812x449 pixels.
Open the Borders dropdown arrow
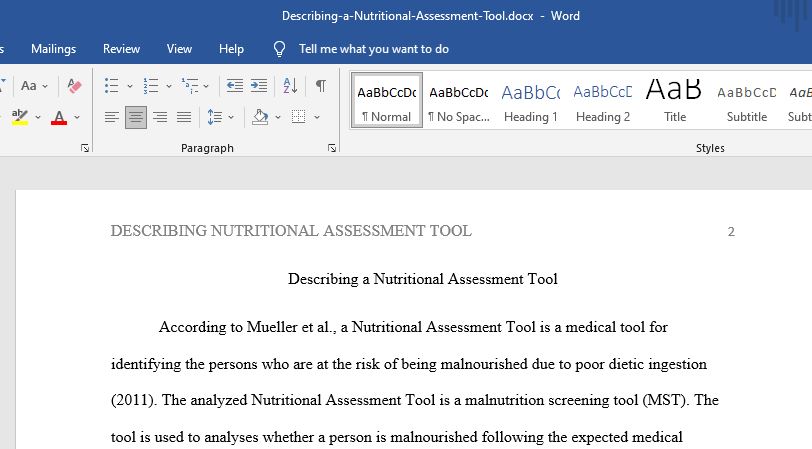pyautogui.click(x=317, y=118)
